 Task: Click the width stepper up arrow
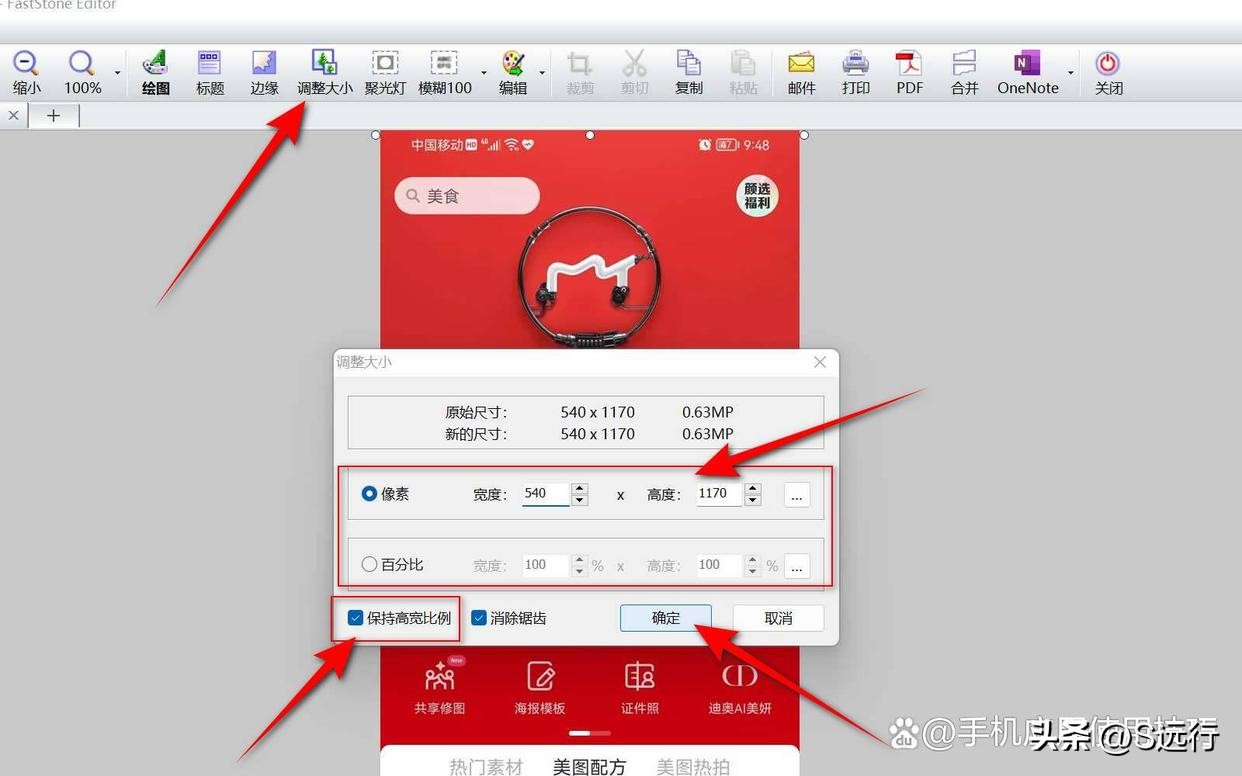click(x=580, y=488)
